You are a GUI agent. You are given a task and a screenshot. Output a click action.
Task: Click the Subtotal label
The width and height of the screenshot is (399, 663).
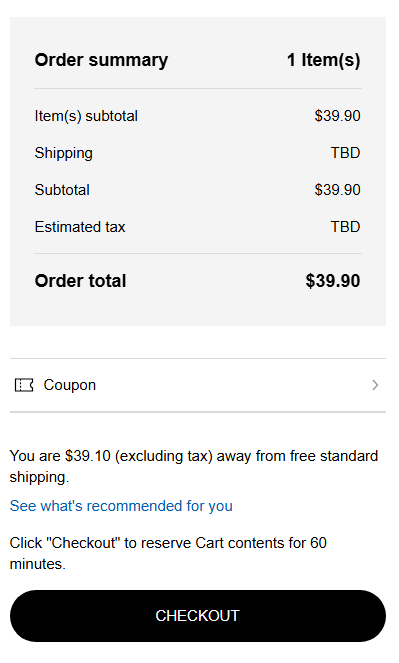[x=62, y=190]
